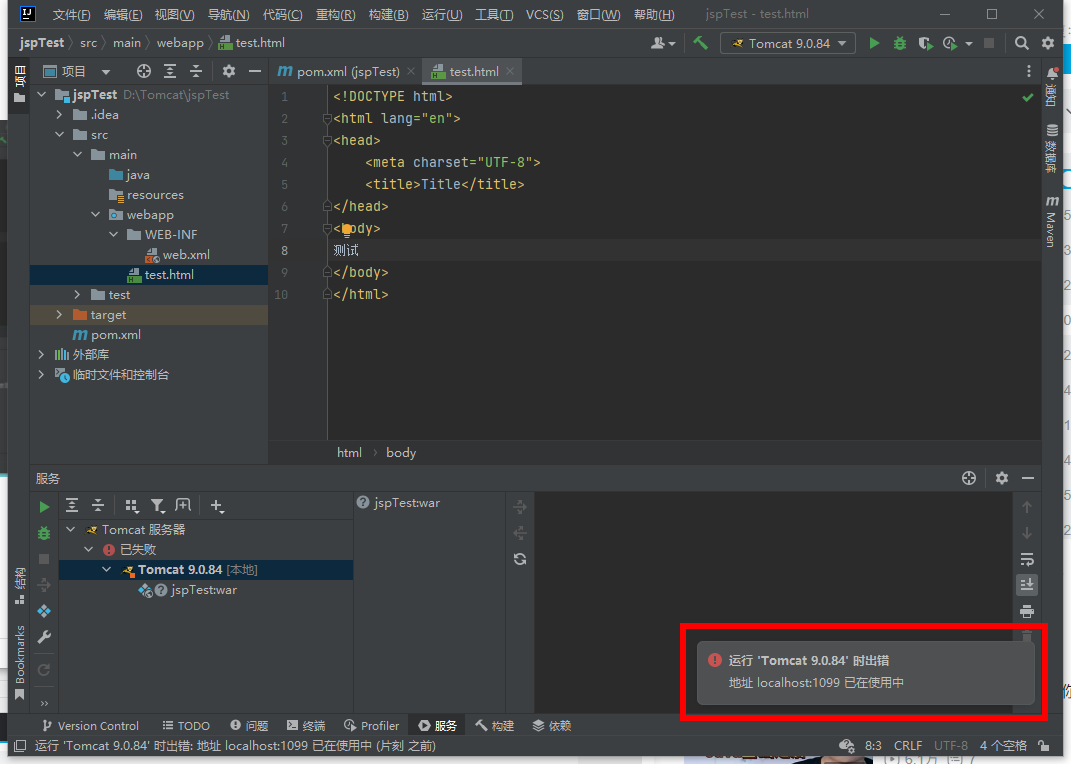Click the wrench icon in Services panel

(x=44, y=637)
